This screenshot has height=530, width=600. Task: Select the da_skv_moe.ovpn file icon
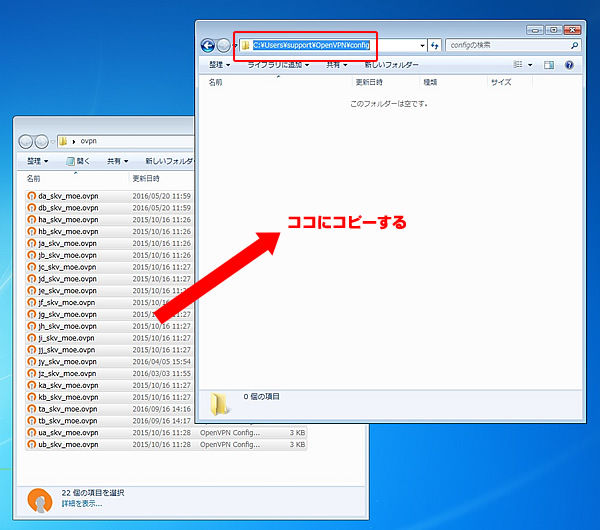pyautogui.click(x=32, y=196)
